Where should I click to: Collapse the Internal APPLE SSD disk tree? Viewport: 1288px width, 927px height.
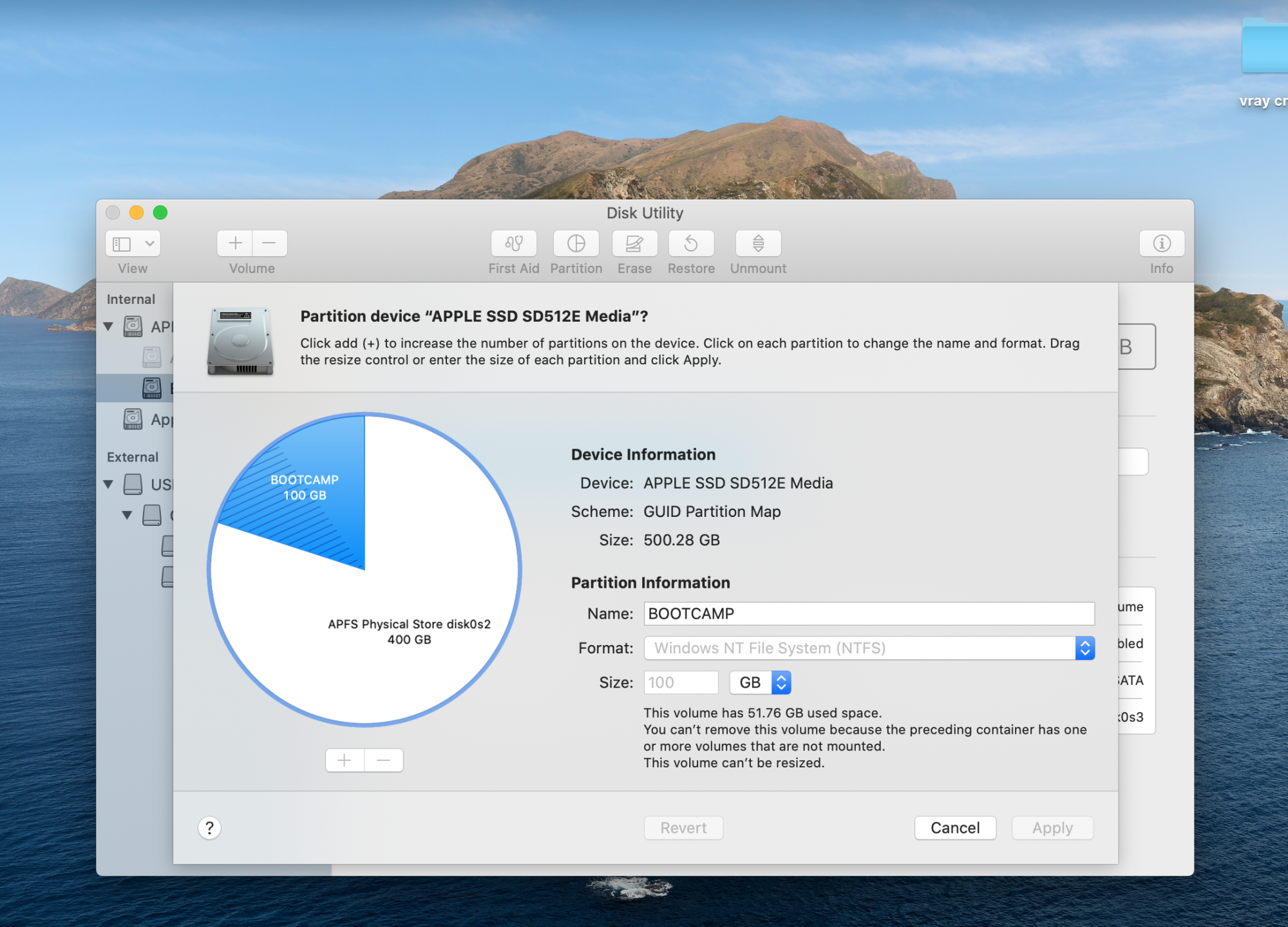108,326
